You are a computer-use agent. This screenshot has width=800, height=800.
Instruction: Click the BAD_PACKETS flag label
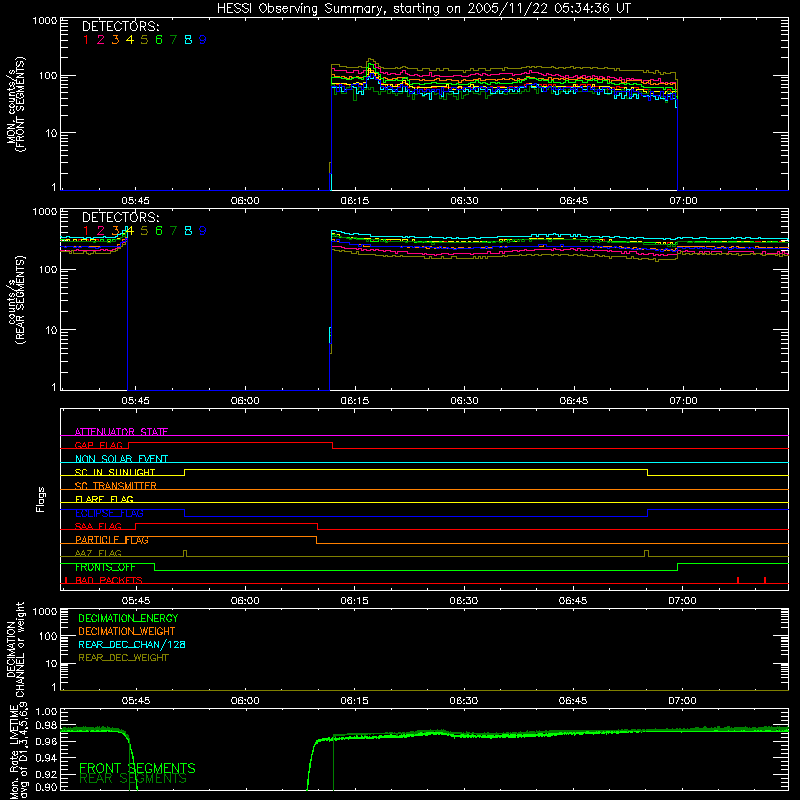point(109,580)
